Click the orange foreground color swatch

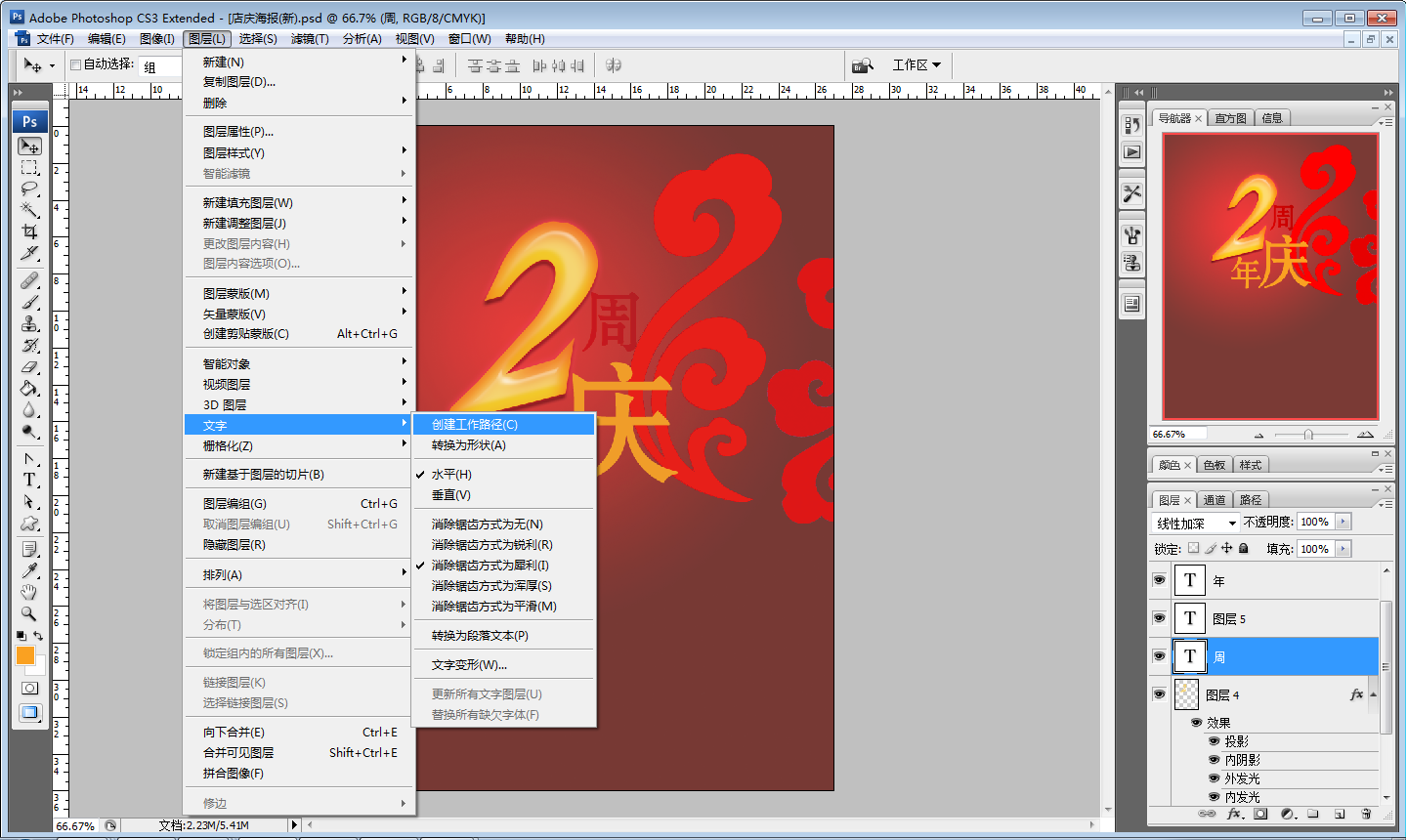24,654
